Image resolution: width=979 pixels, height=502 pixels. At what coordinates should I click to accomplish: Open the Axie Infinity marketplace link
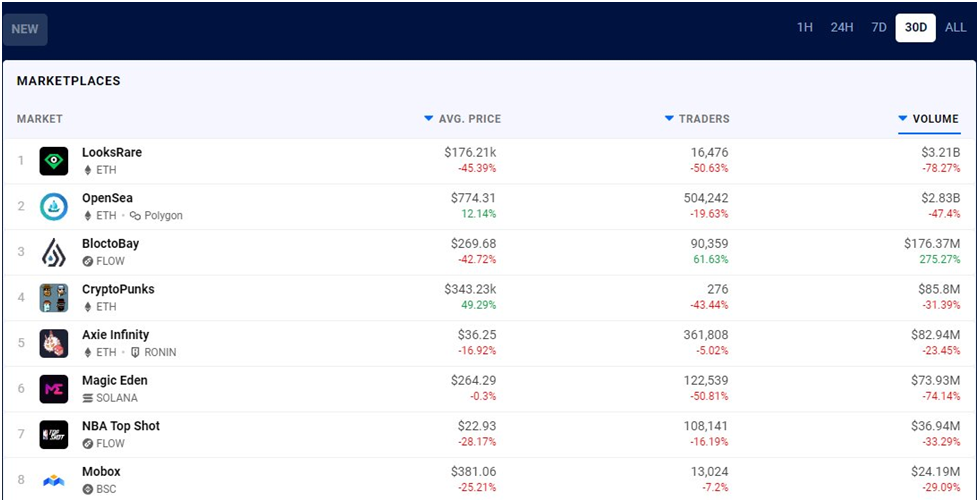coord(116,335)
